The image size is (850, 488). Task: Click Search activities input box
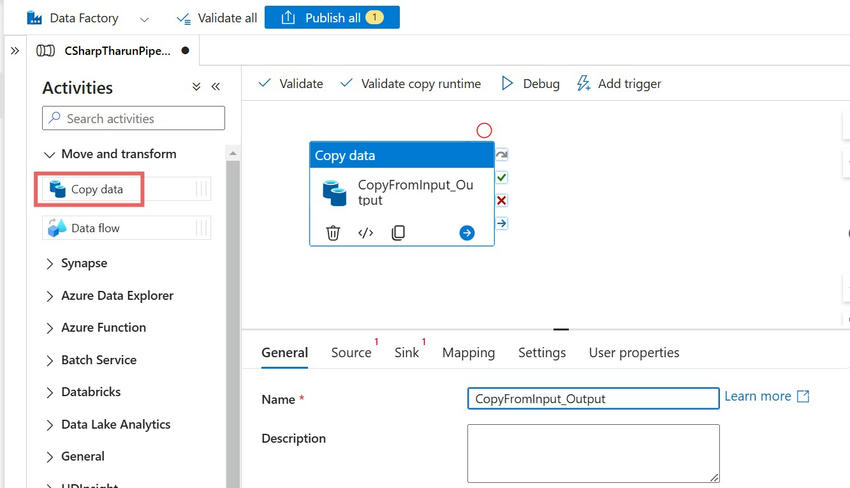(133, 118)
